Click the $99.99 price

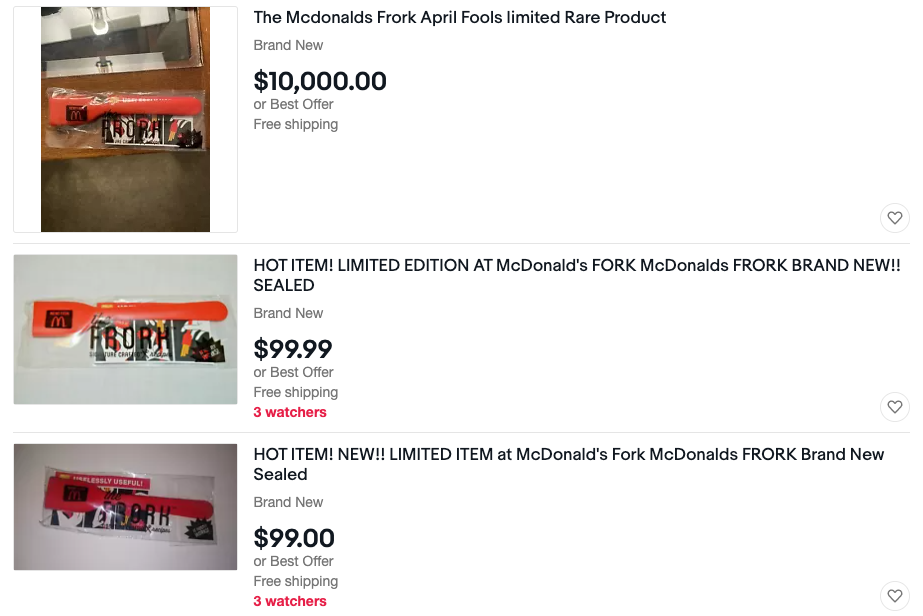(293, 349)
